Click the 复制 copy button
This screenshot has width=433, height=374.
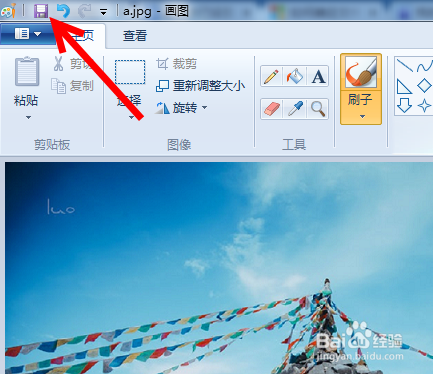coord(72,86)
